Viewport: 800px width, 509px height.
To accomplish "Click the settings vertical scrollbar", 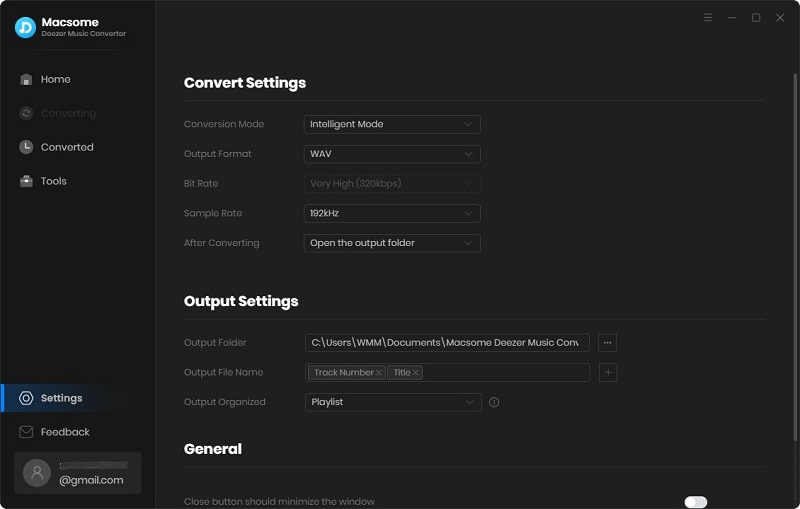I will (x=795, y=258).
